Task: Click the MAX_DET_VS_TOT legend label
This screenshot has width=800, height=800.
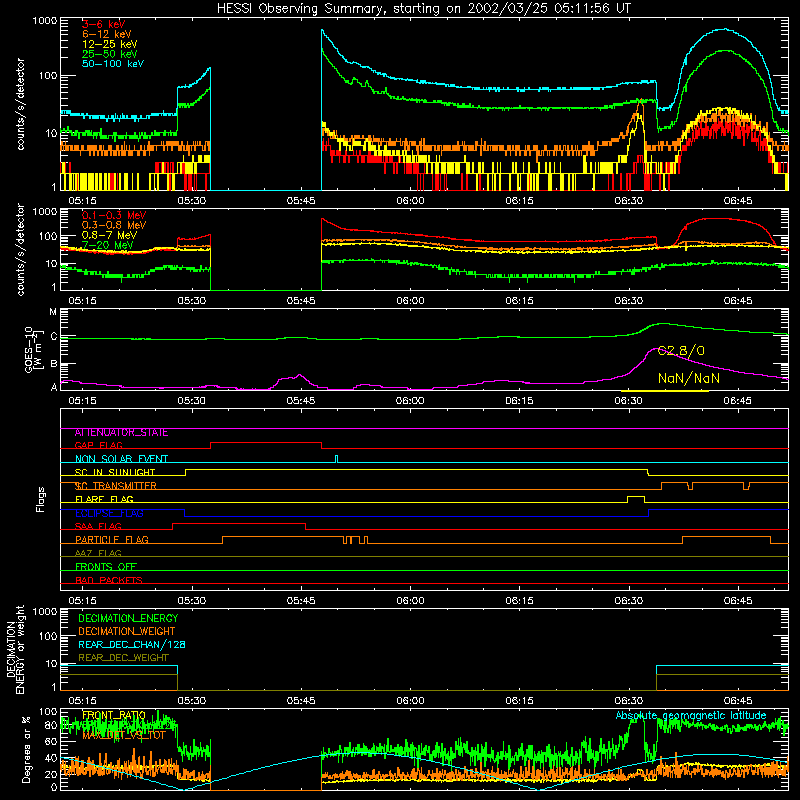Action: coord(124,735)
